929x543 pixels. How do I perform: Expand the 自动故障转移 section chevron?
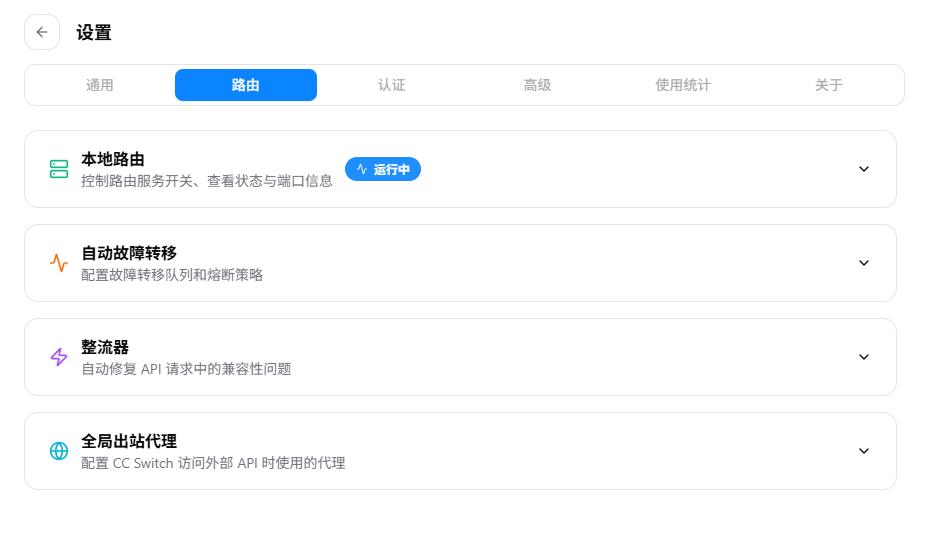(864, 263)
